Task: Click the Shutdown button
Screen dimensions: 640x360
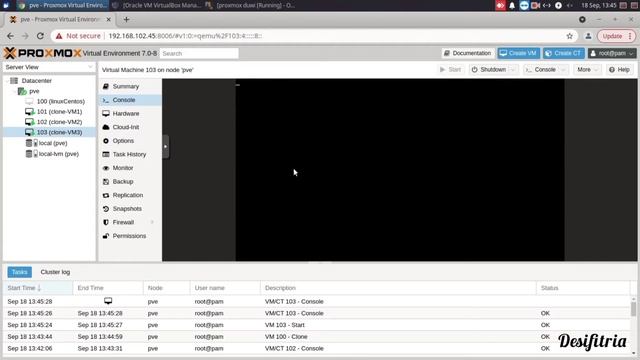Action: pos(489,70)
